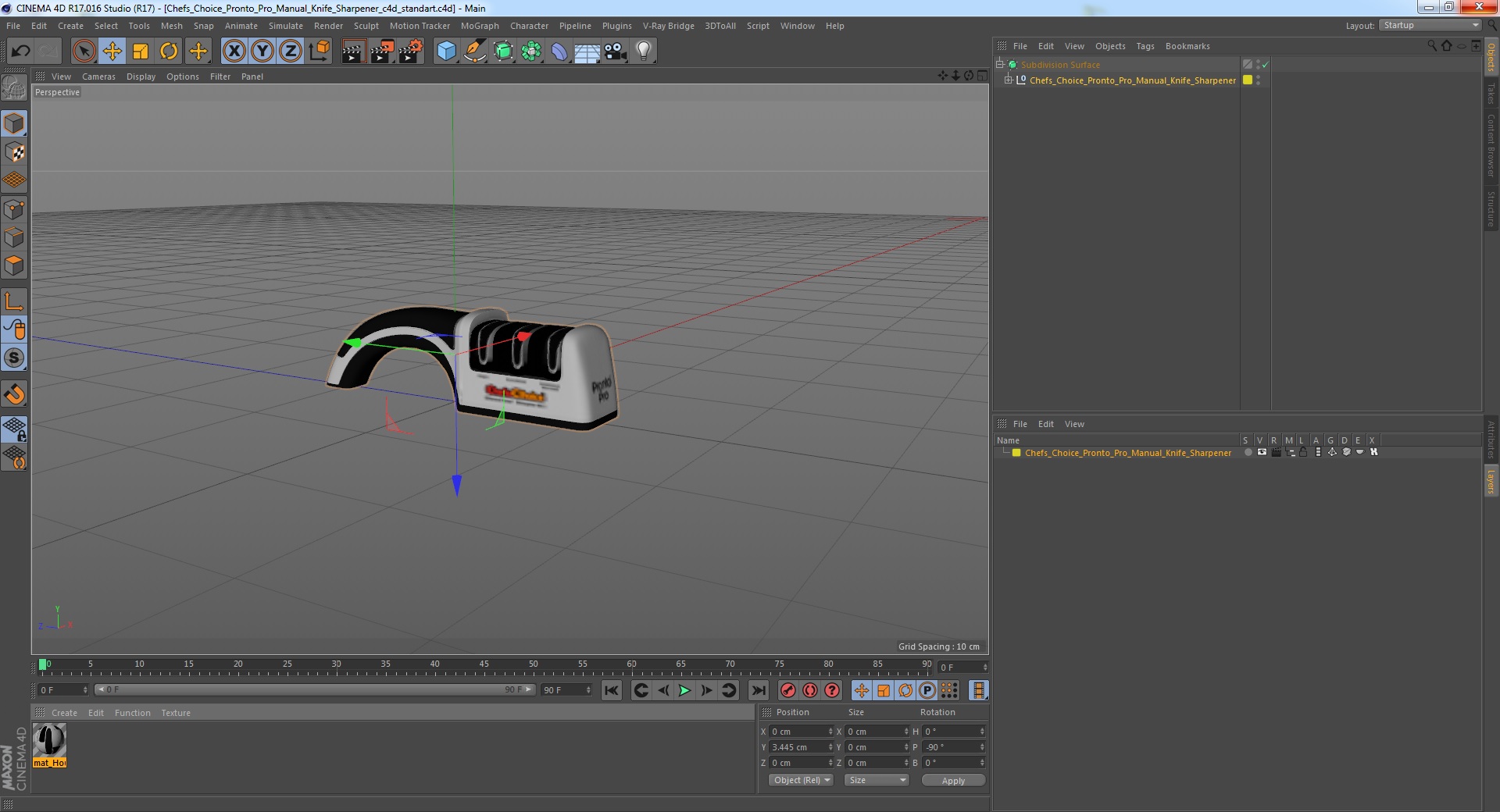This screenshot has height=812, width=1500.
Task: Open the Simulate menu
Action: point(286,26)
